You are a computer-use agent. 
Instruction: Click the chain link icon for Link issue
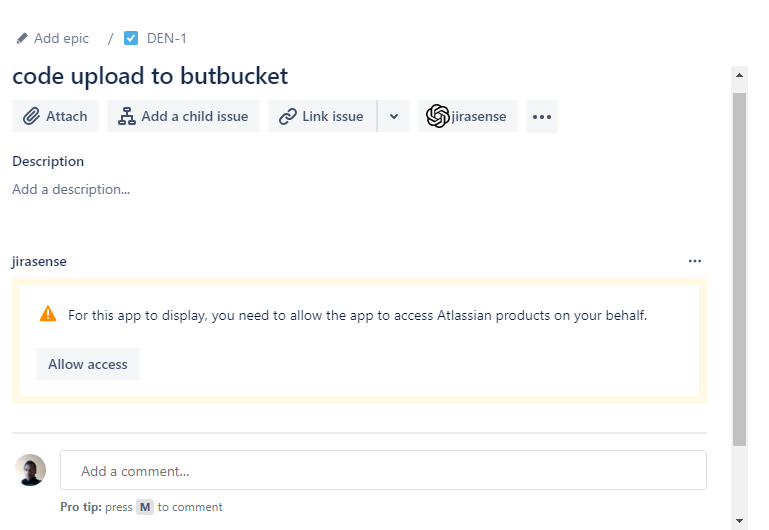(x=288, y=116)
